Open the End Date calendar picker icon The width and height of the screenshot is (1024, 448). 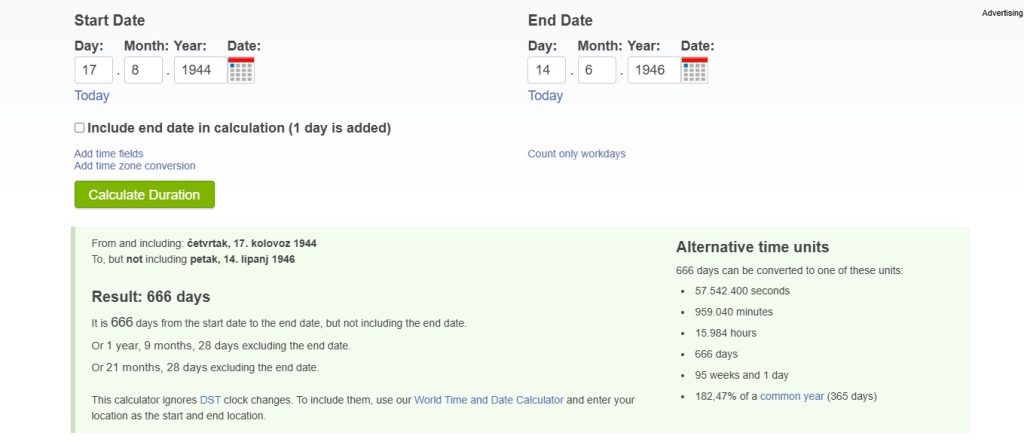point(694,70)
